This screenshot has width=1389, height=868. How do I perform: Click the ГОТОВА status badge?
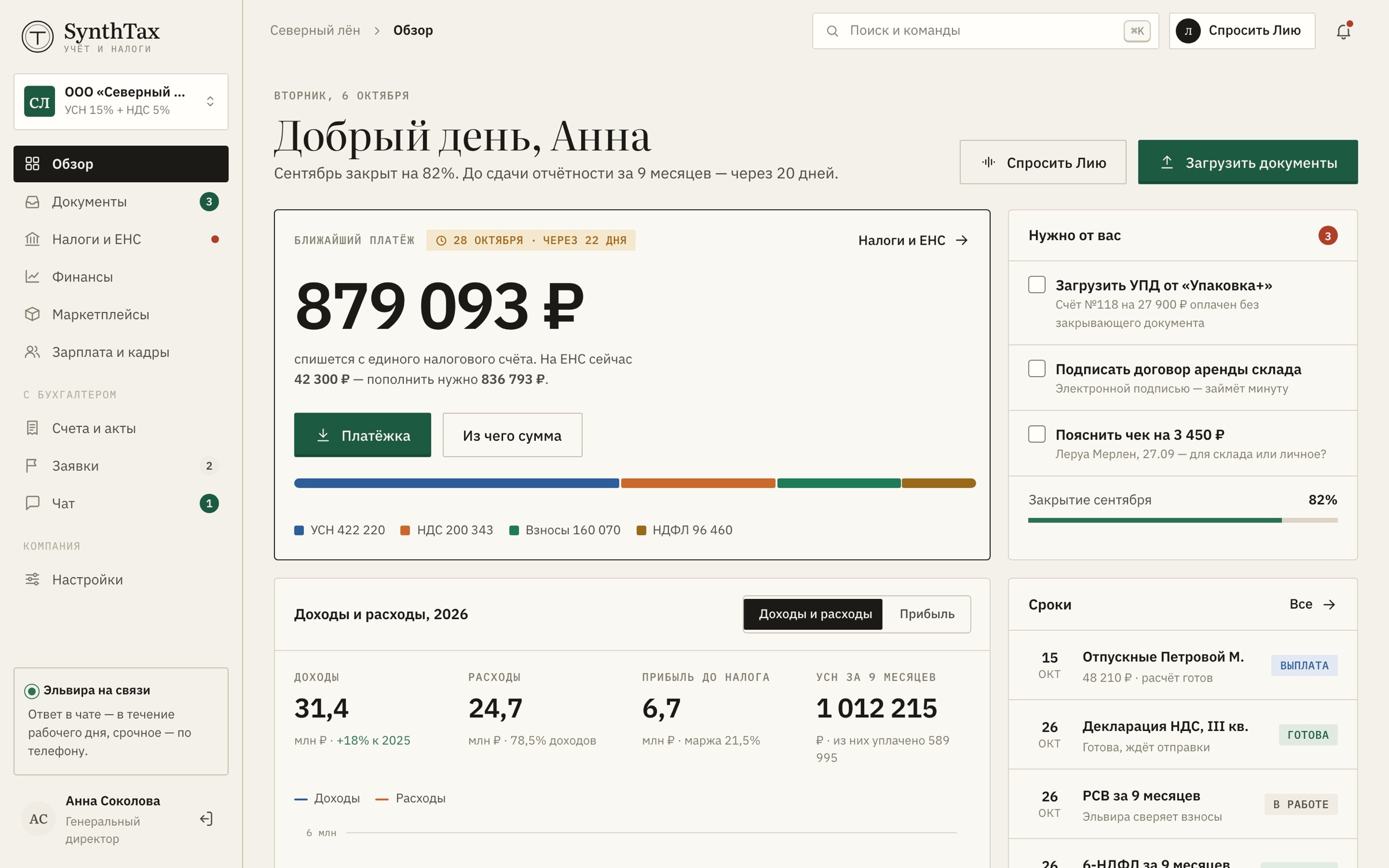pyautogui.click(x=1307, y=735)
